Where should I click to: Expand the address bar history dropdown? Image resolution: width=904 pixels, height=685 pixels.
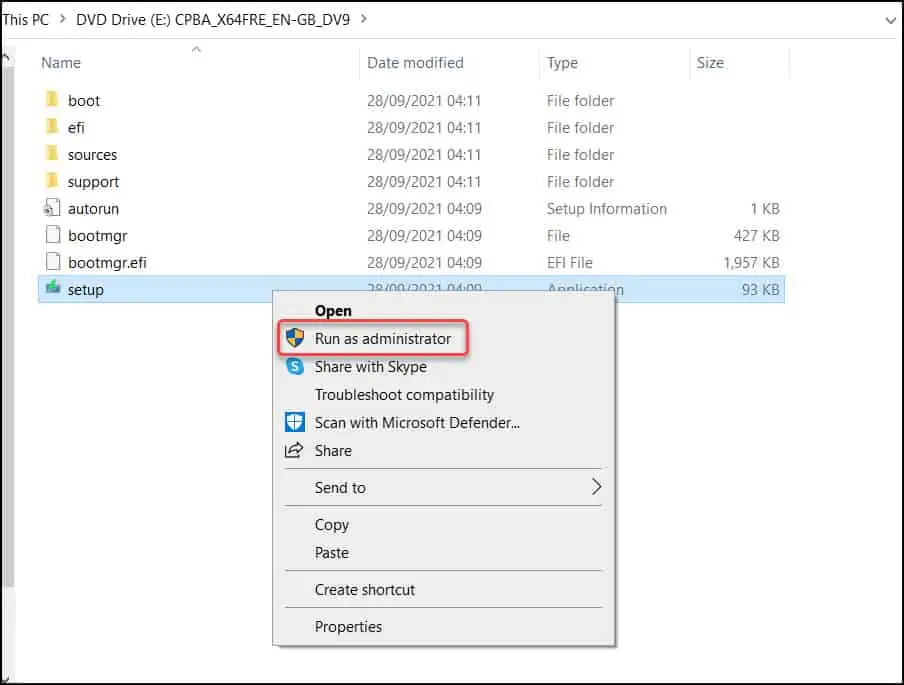[890, 20]
